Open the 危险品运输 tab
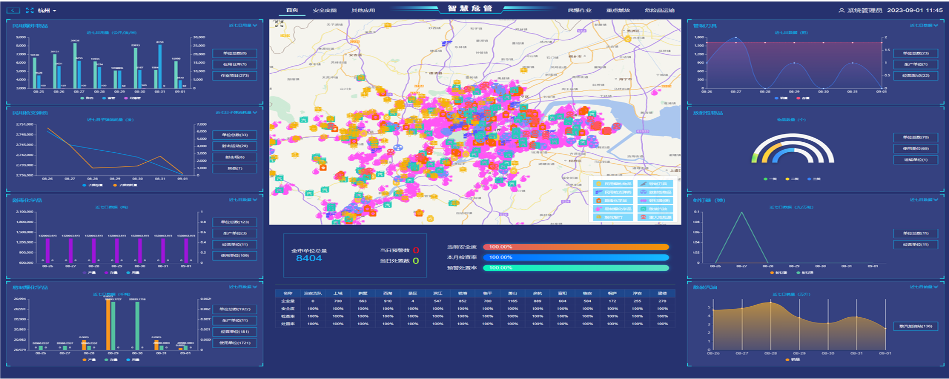 coord(660,10)
